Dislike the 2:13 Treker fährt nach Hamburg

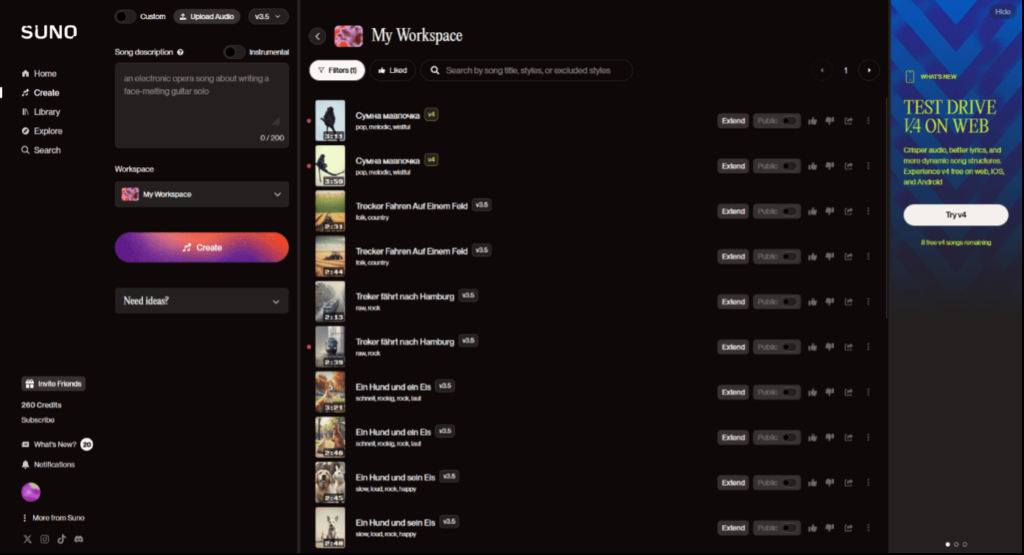point(829,302)
